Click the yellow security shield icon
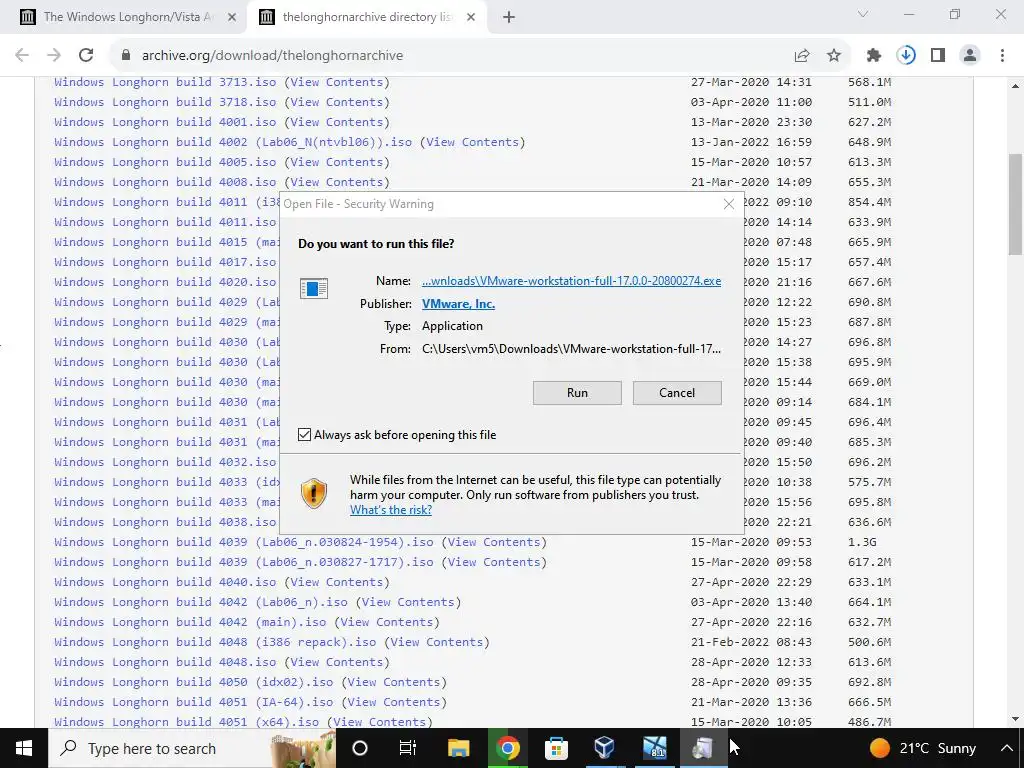Viewport: 1024px width, 768px height. (313, 493)
